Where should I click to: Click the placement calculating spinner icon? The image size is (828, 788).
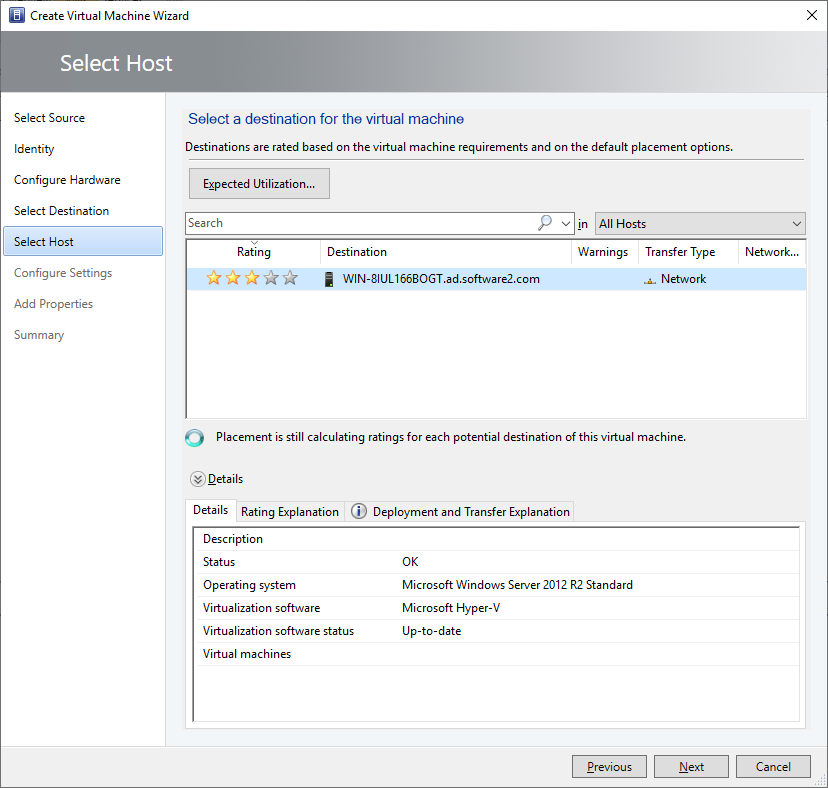196,438
